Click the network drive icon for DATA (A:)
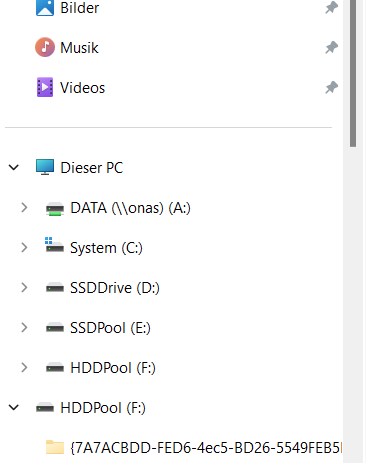The width and height of the screenshot is (387, 463). pyautogui.click(x=55, y=209)
